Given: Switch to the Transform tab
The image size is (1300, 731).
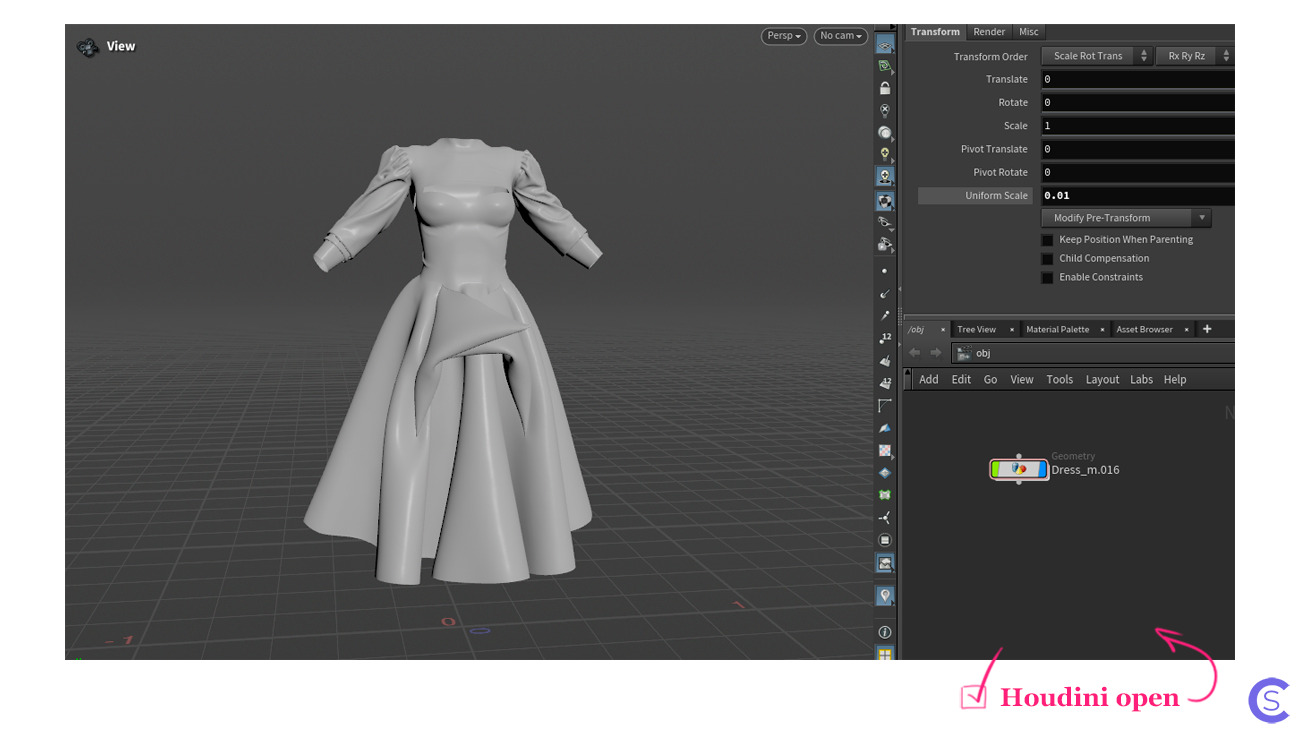Looking at the screenshot, I should 935,32.
